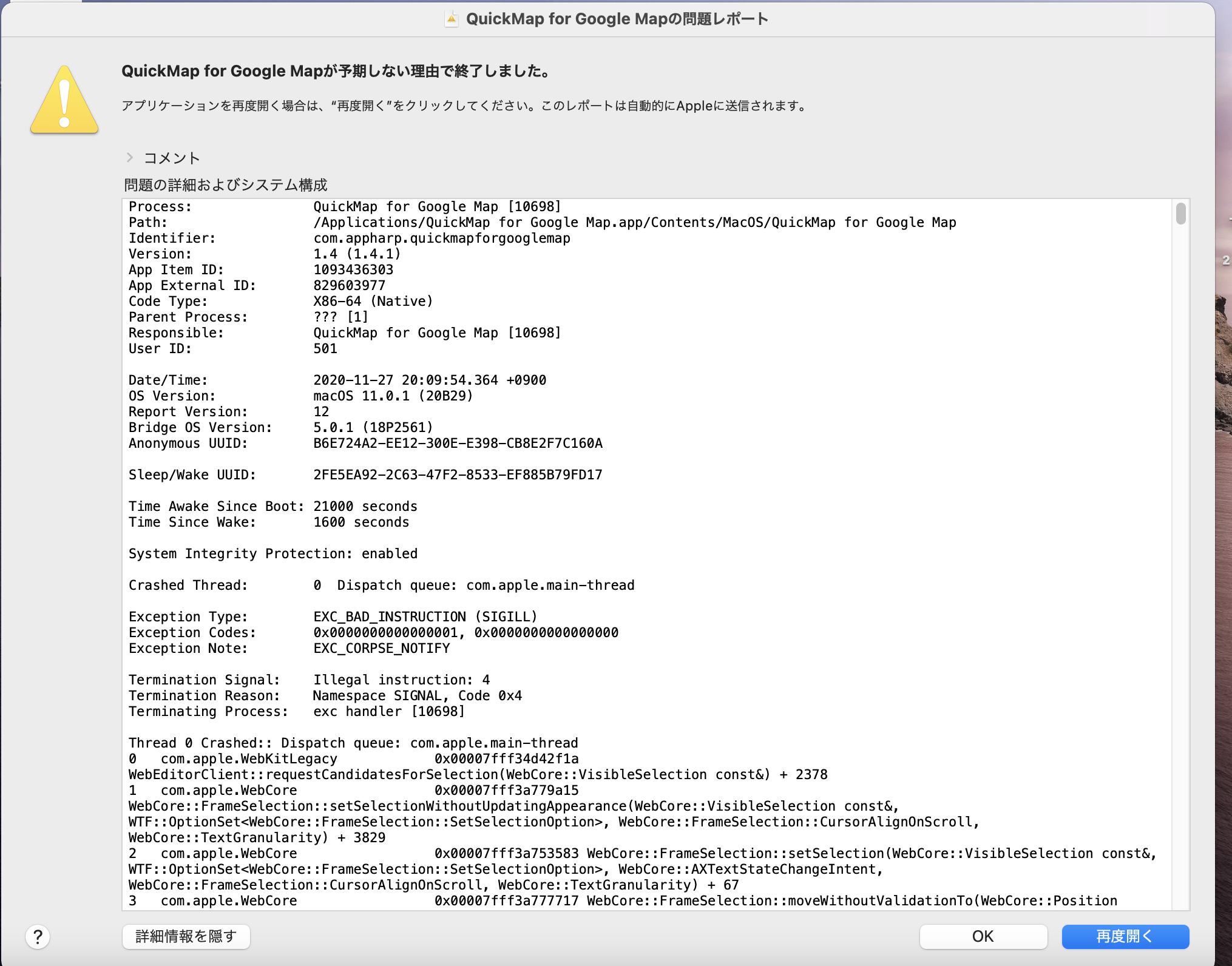Click the macOS 11.0.1 (20B29) version text
Screen dimensions: 1232x966
pyautogui.click(x=393, y=396)
